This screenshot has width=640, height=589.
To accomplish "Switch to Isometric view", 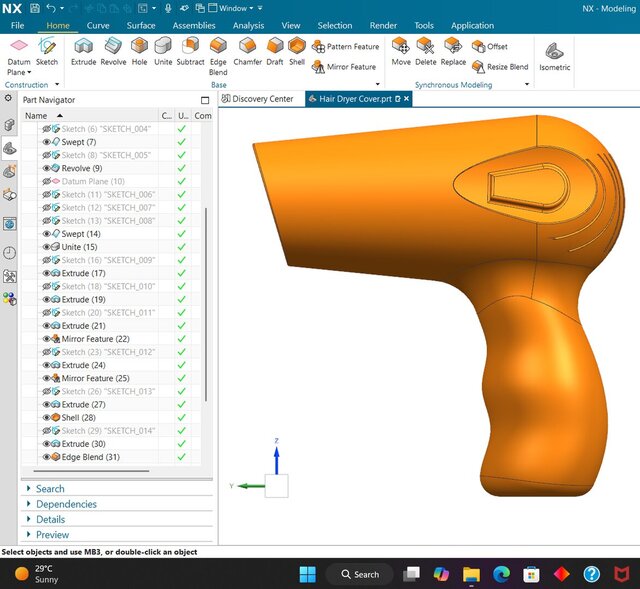I will point(554,57).
